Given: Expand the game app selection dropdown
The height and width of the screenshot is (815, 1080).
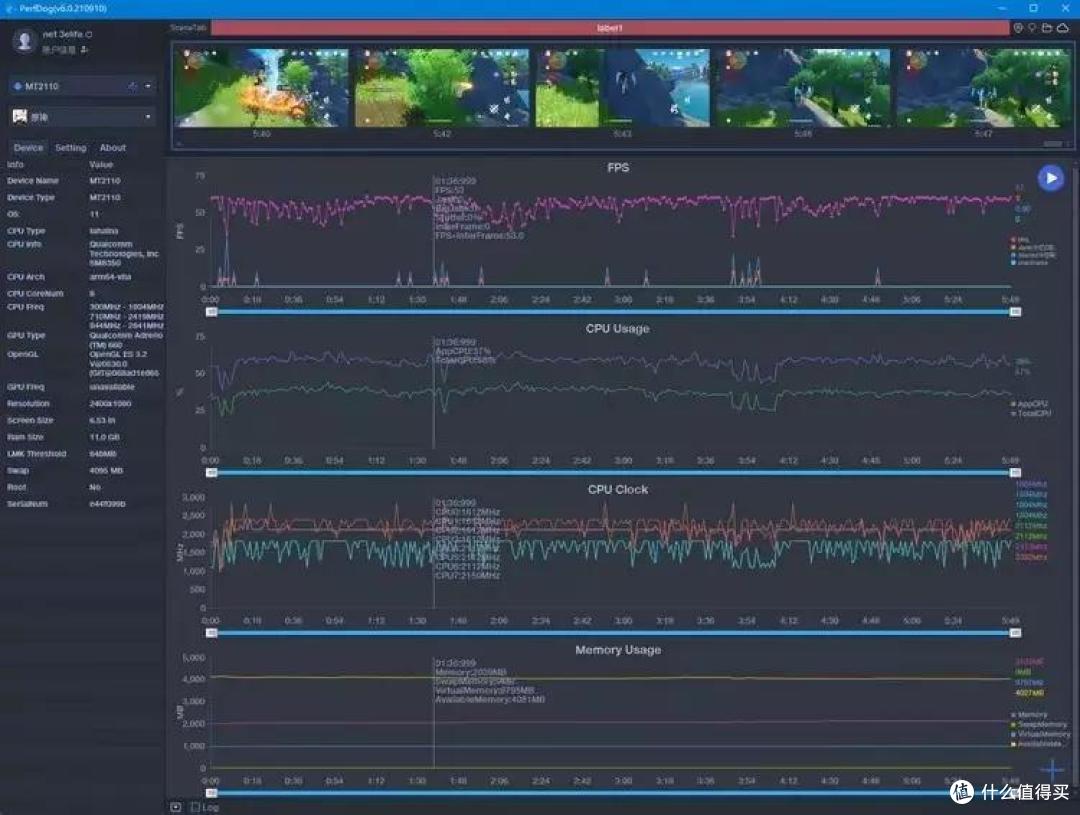Looking at the screenshot, I should (x=148, y=116).
